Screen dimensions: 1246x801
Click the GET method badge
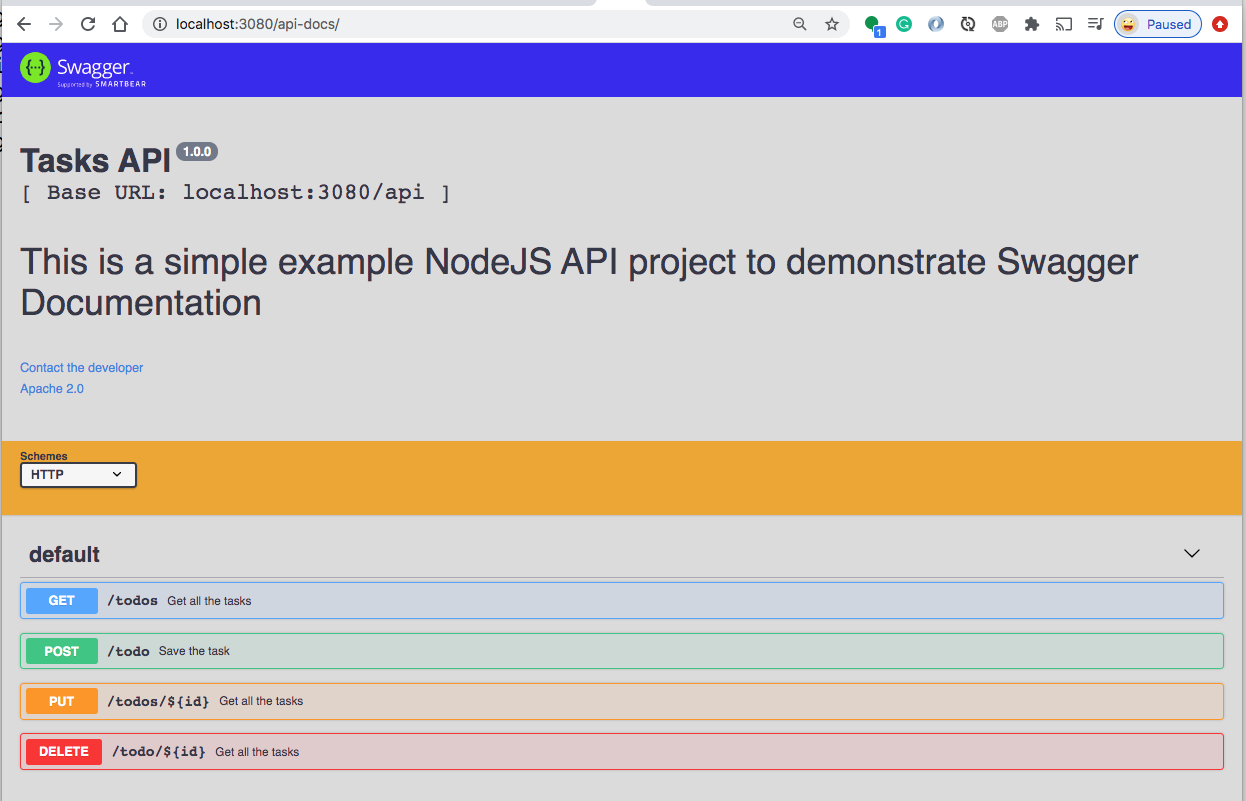tap(61, 600)
